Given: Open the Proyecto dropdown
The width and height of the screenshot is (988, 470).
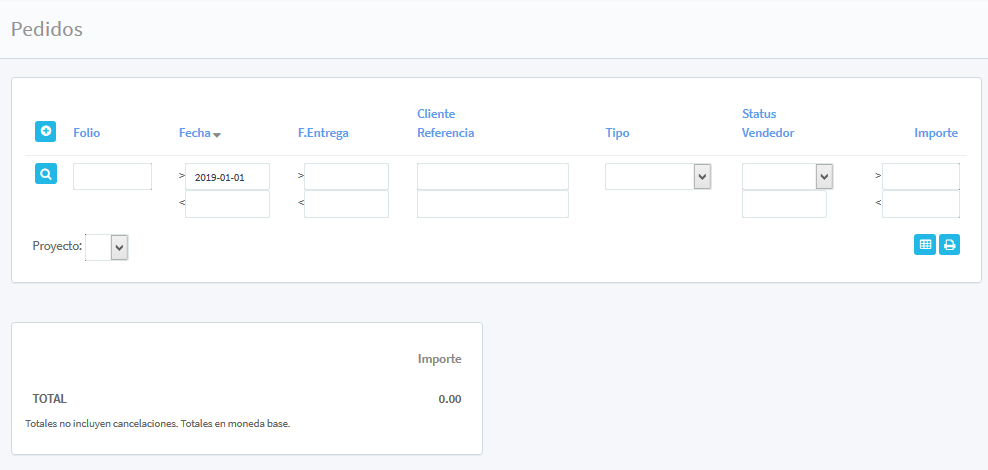Looking at the screenshot, I should point(107,247).
